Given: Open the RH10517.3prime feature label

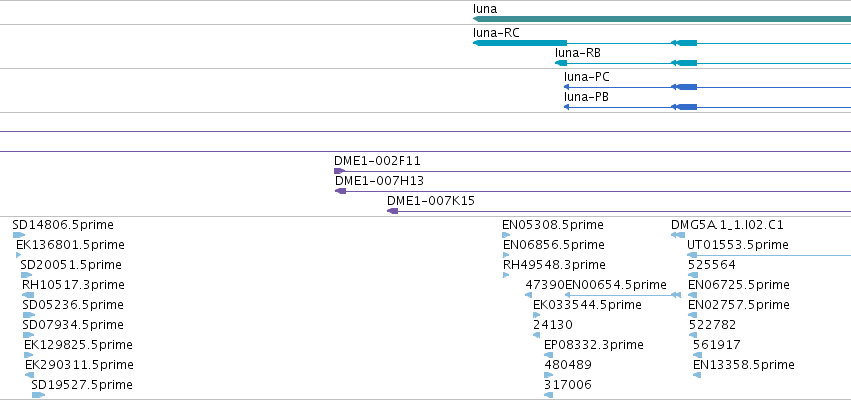Looking at the screenshot, I should (73, 284).
